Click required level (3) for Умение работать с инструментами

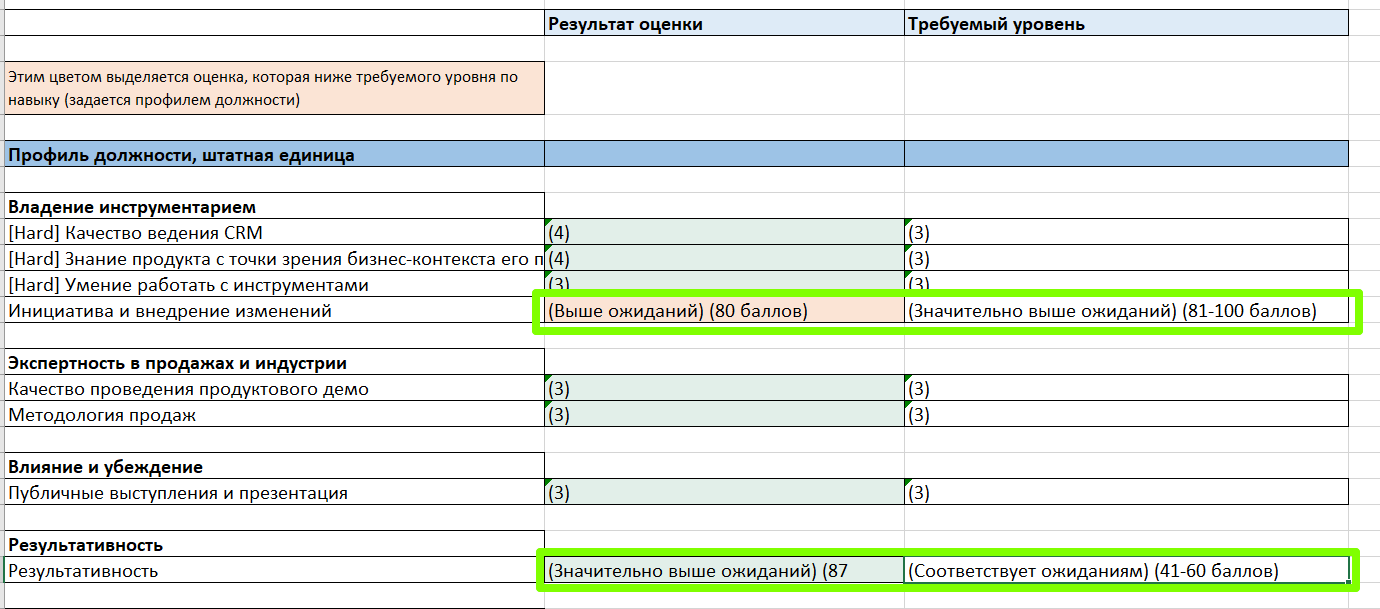1126,282
